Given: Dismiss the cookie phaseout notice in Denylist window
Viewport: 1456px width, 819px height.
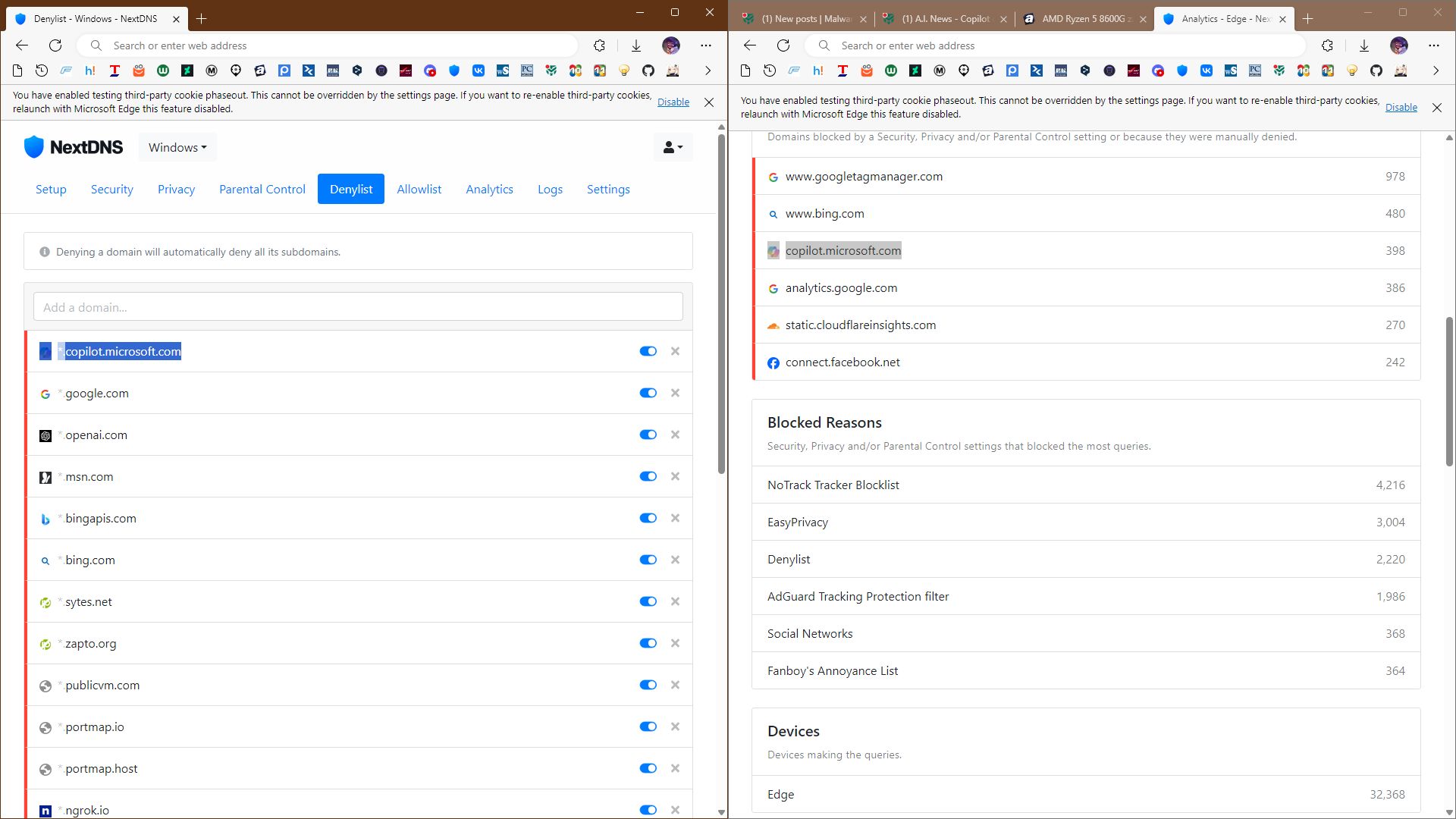Looking at the screenshot, I should (x=709, y=102).
